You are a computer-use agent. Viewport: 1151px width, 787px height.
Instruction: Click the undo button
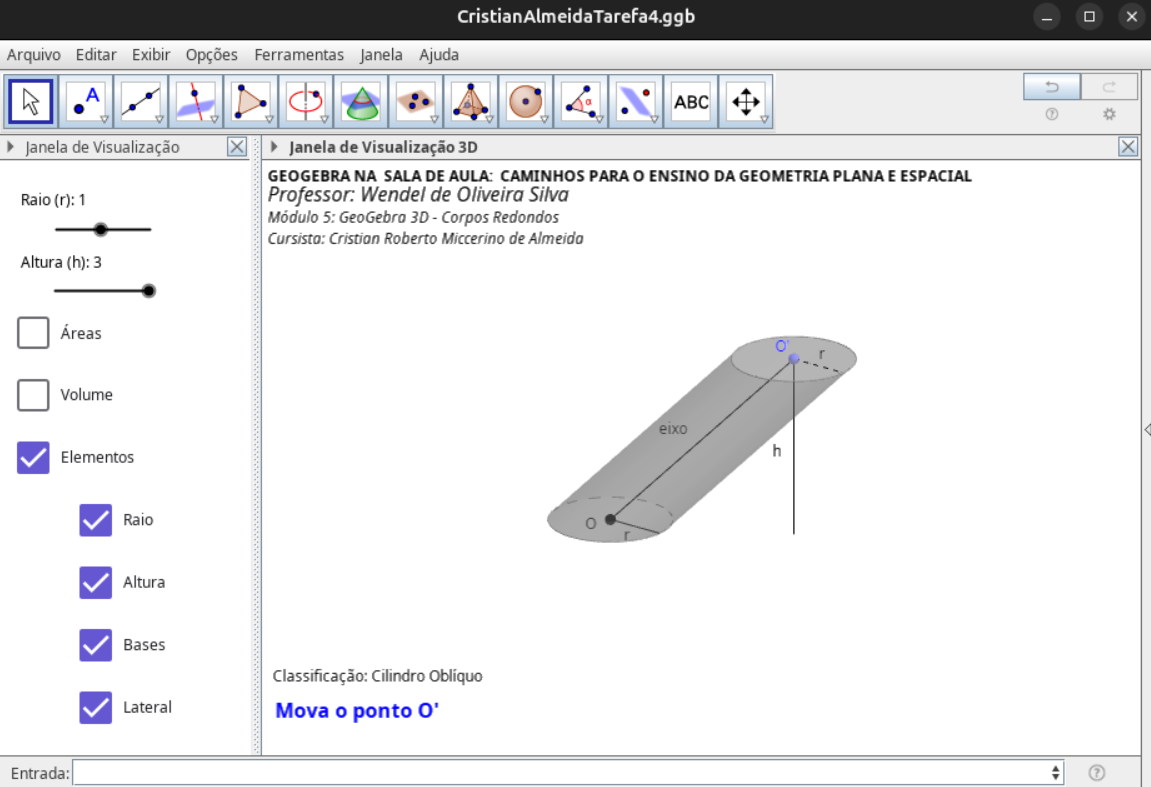tap(1051, 87)
